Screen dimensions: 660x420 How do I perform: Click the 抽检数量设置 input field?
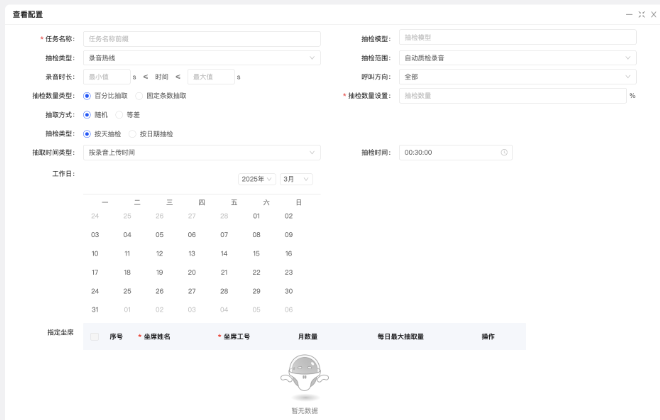coord(512,96)
